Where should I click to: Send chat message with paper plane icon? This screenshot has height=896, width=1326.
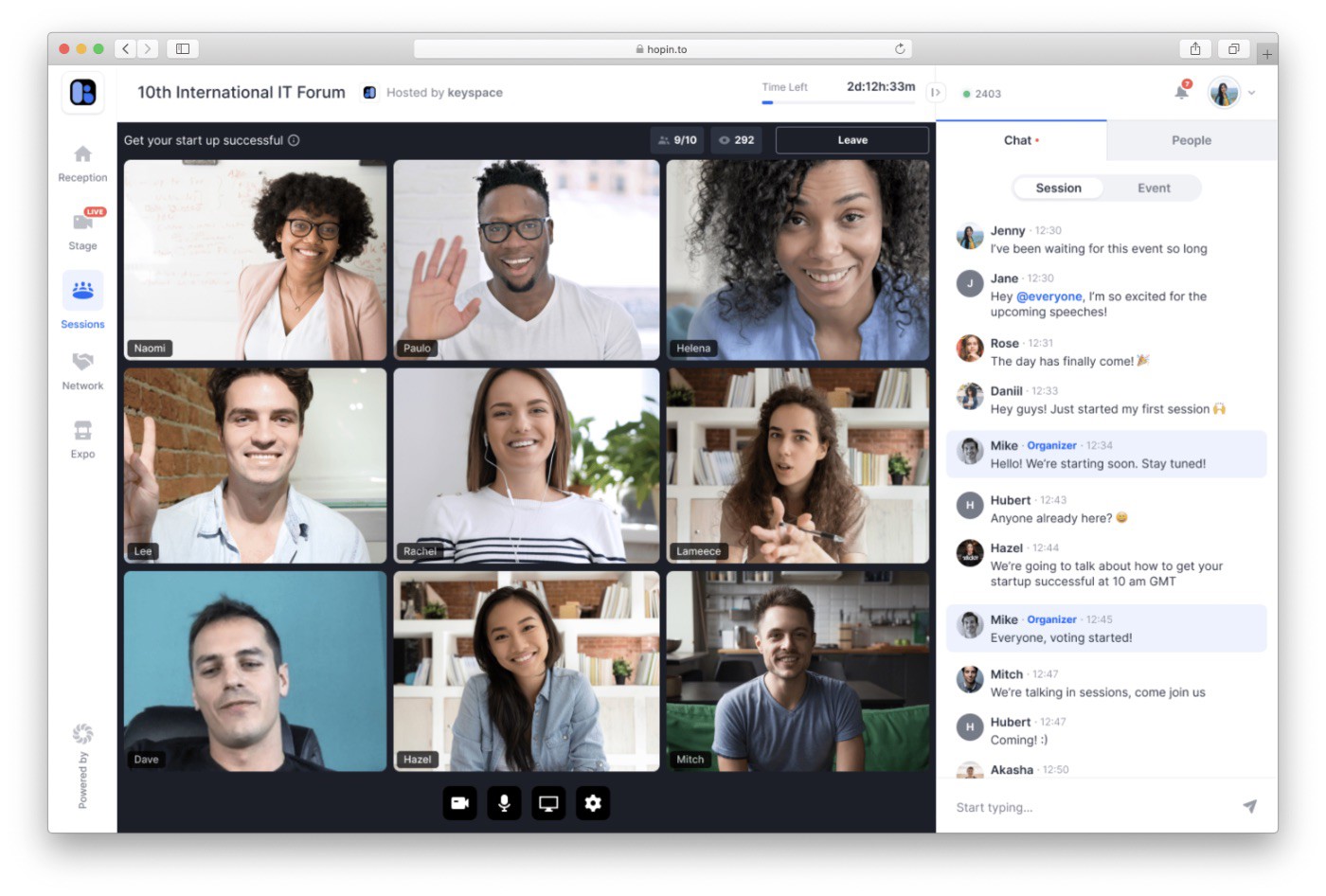1249,806
